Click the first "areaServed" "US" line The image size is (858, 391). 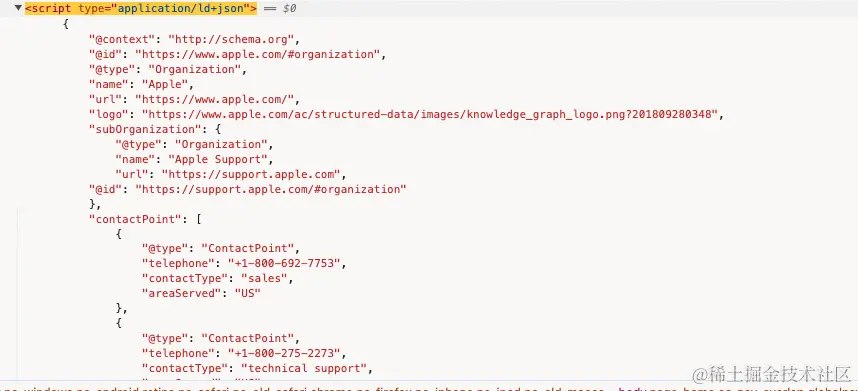point(201,293)
